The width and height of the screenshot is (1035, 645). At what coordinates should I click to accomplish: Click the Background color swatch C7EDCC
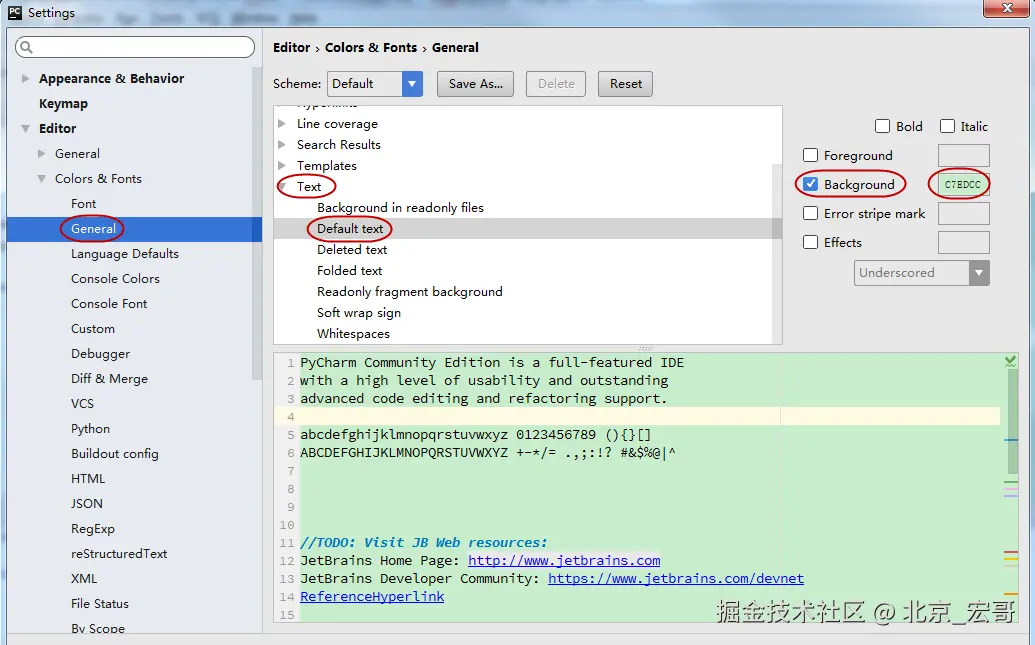[963, 184]
